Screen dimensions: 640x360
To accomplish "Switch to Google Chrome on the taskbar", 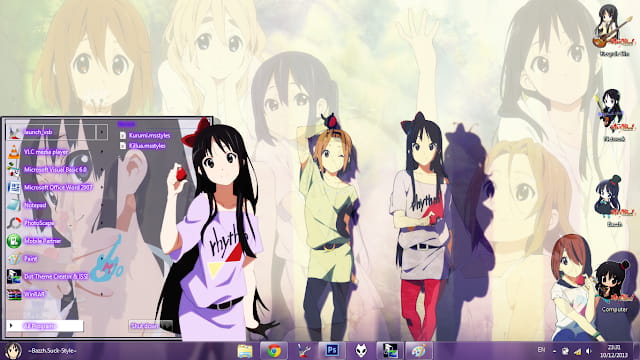I will coord(274,351).
